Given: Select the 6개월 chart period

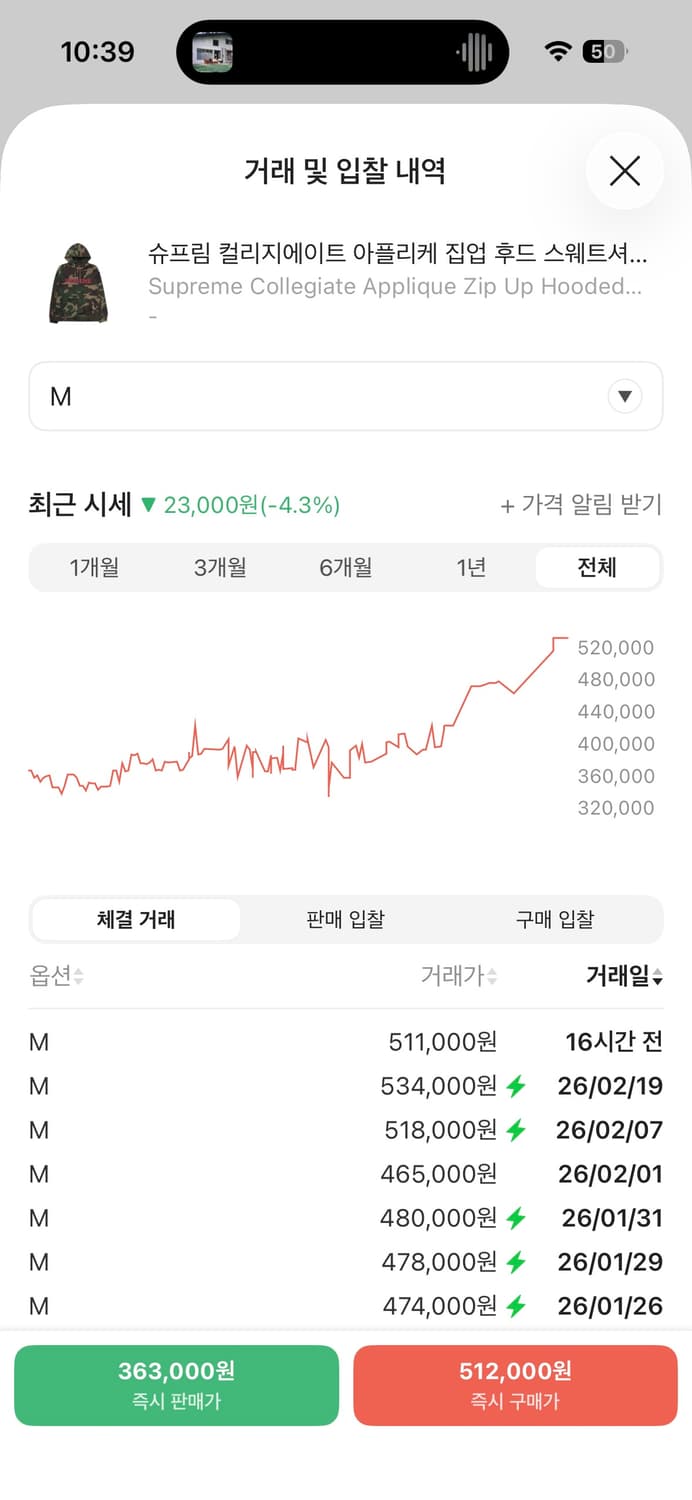Looking at the screenshot, I should click(x=345, y=567).
